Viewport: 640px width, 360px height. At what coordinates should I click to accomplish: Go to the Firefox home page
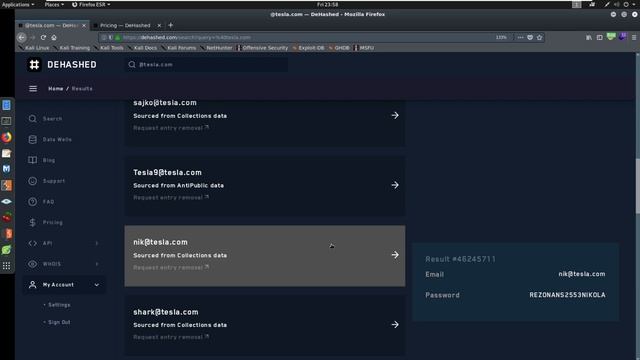point(54,37)
